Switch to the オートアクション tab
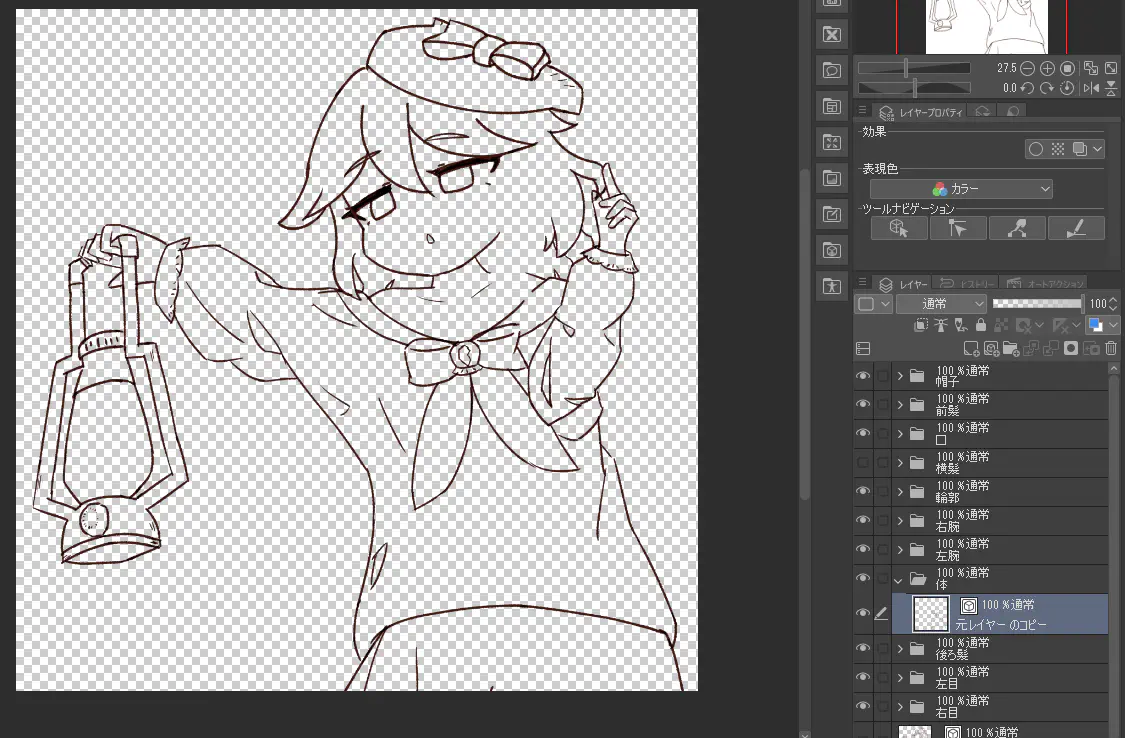Image resolution: width=1125 pixels, height=738 pixels. click(1045, 284)
